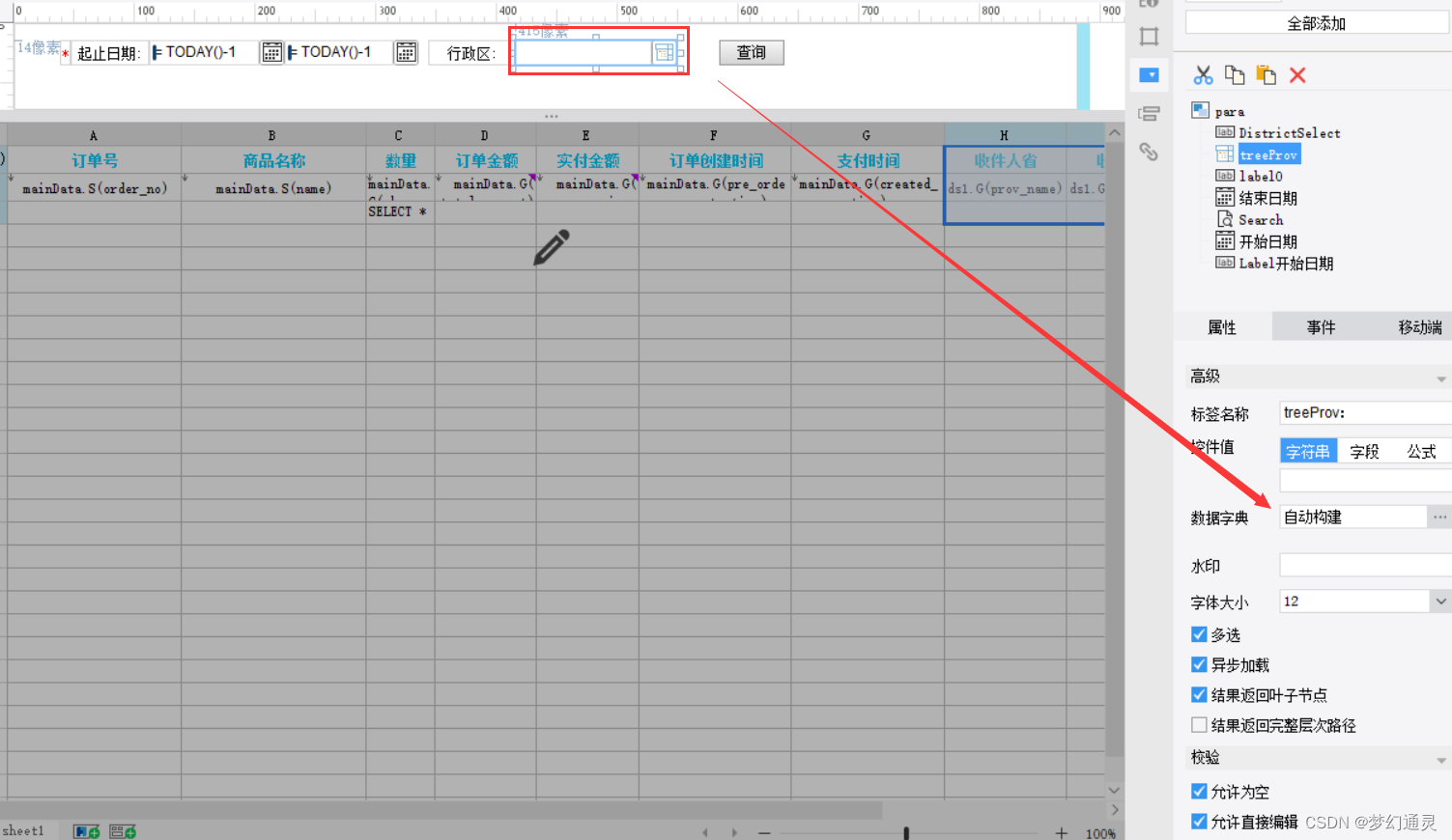Viewport: 1452px width, 840px height.
Task: Open the floating elements sidebar icon
Action: point(1149,114)
